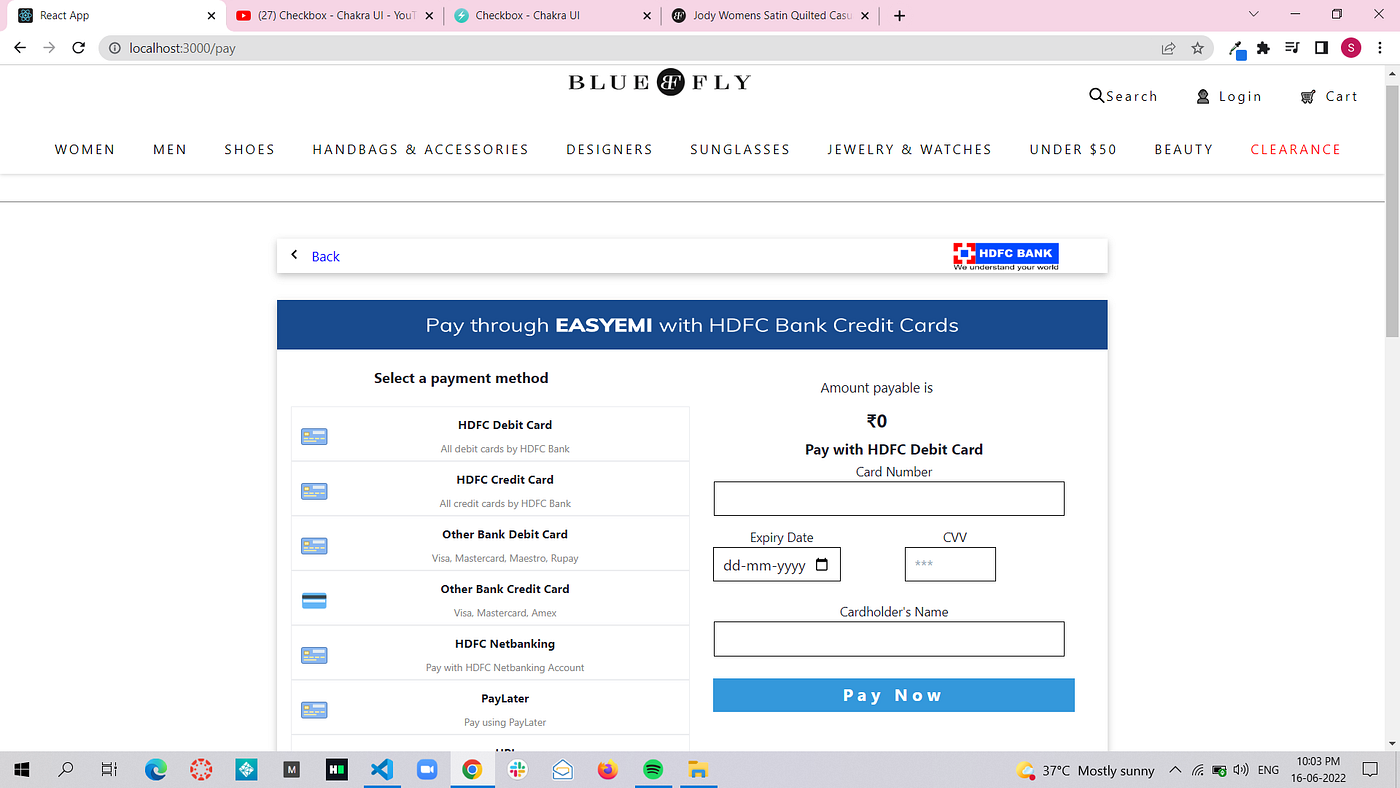Open the red CLEARANCE category
The width and height of the screenshot is (1400, 788).
[1295, 149]
